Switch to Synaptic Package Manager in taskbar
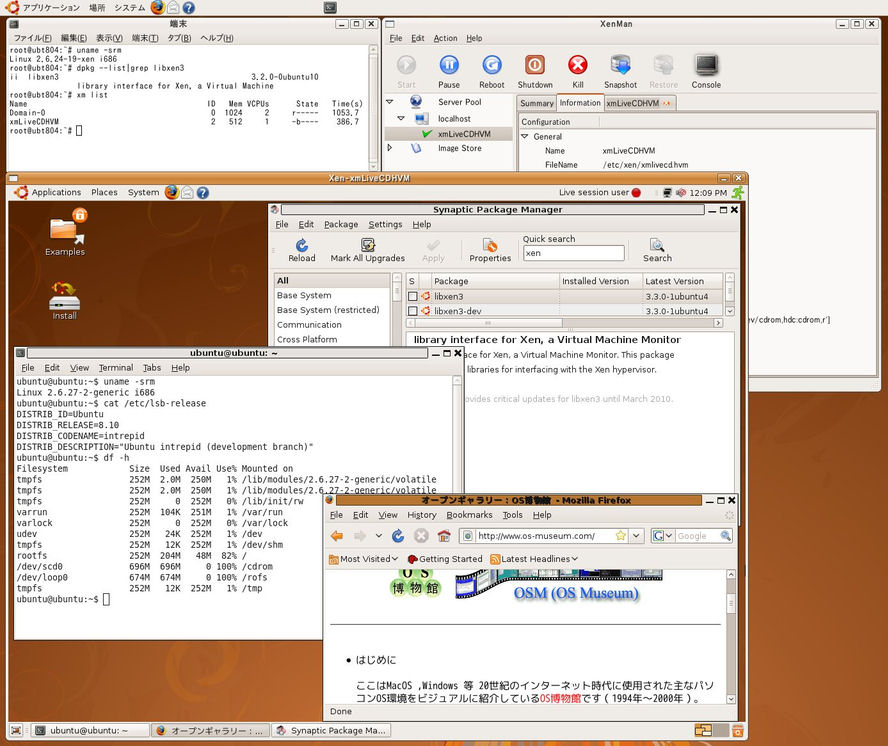This screenshot has width=888, height=746. point(331,731)
